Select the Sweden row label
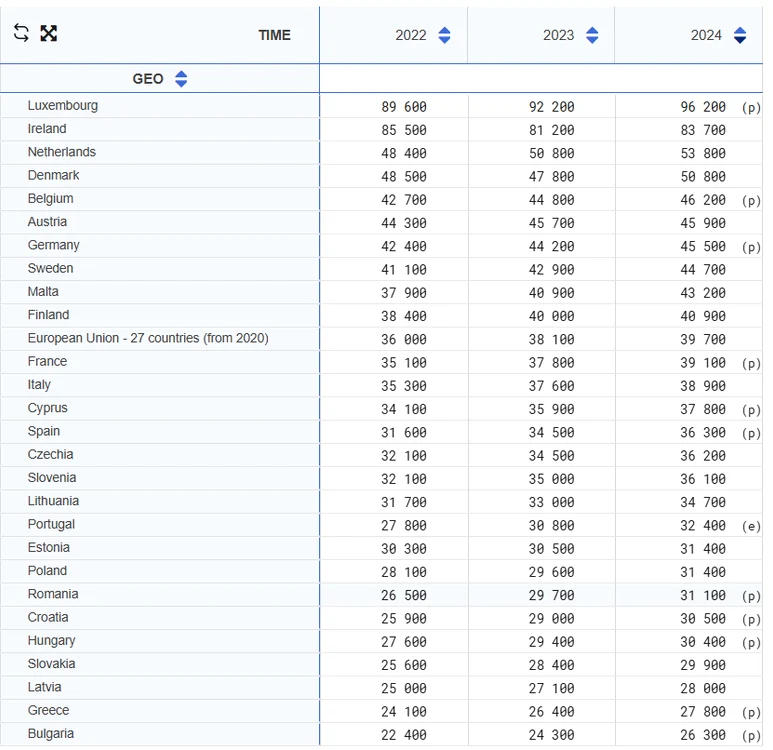This screenshot has height=750, width=773. [50, 268]
